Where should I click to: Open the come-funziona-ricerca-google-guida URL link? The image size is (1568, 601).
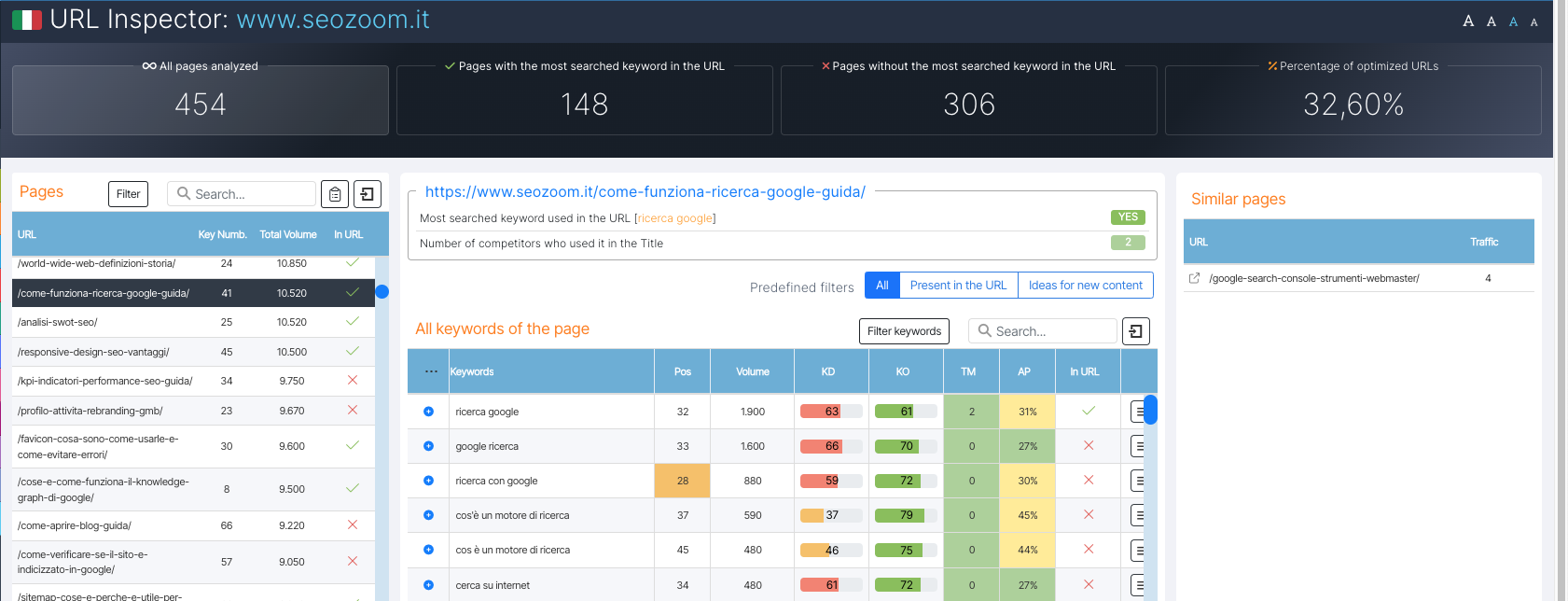(645, 191)
